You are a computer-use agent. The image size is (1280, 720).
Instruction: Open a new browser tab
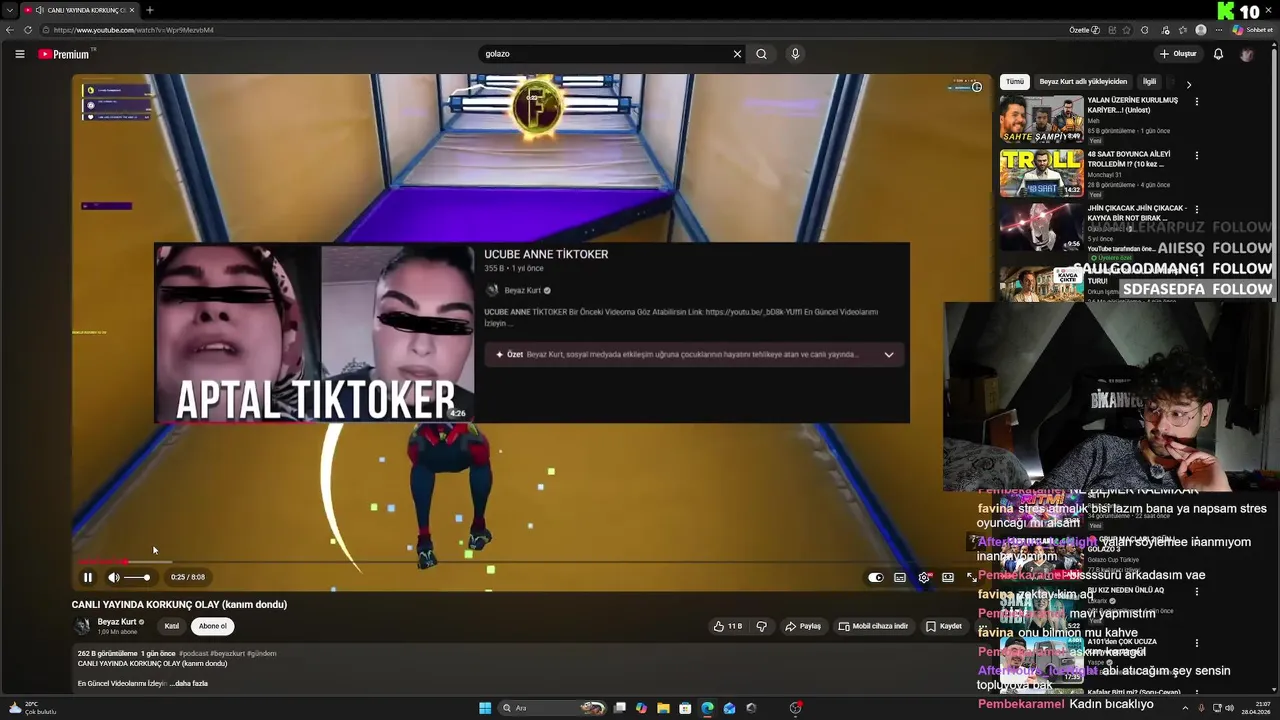(x=150, y=10)
